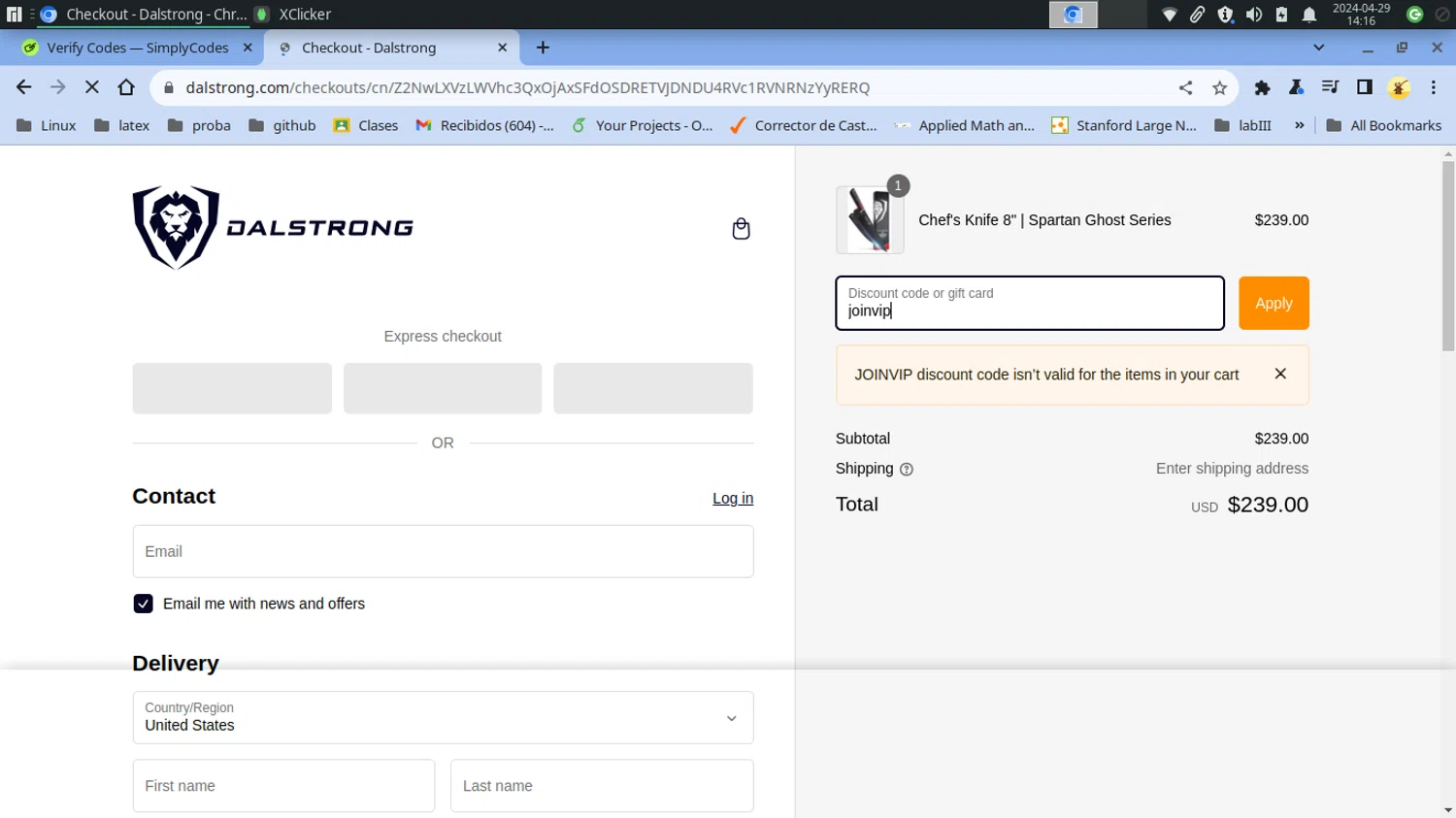1456x818 pixels.
Task: Click the volume speaker tray icon
Action: coord(1253,15)
